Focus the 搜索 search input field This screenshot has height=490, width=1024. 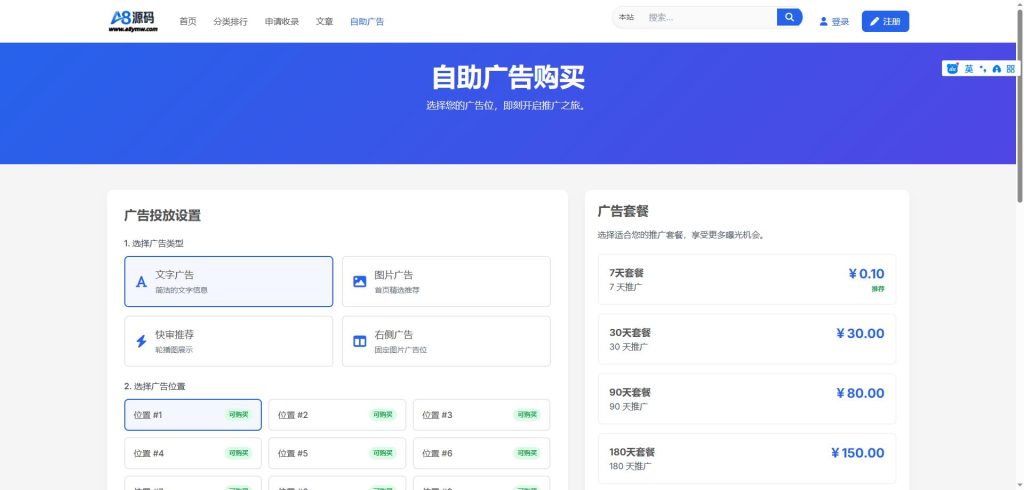709,18
